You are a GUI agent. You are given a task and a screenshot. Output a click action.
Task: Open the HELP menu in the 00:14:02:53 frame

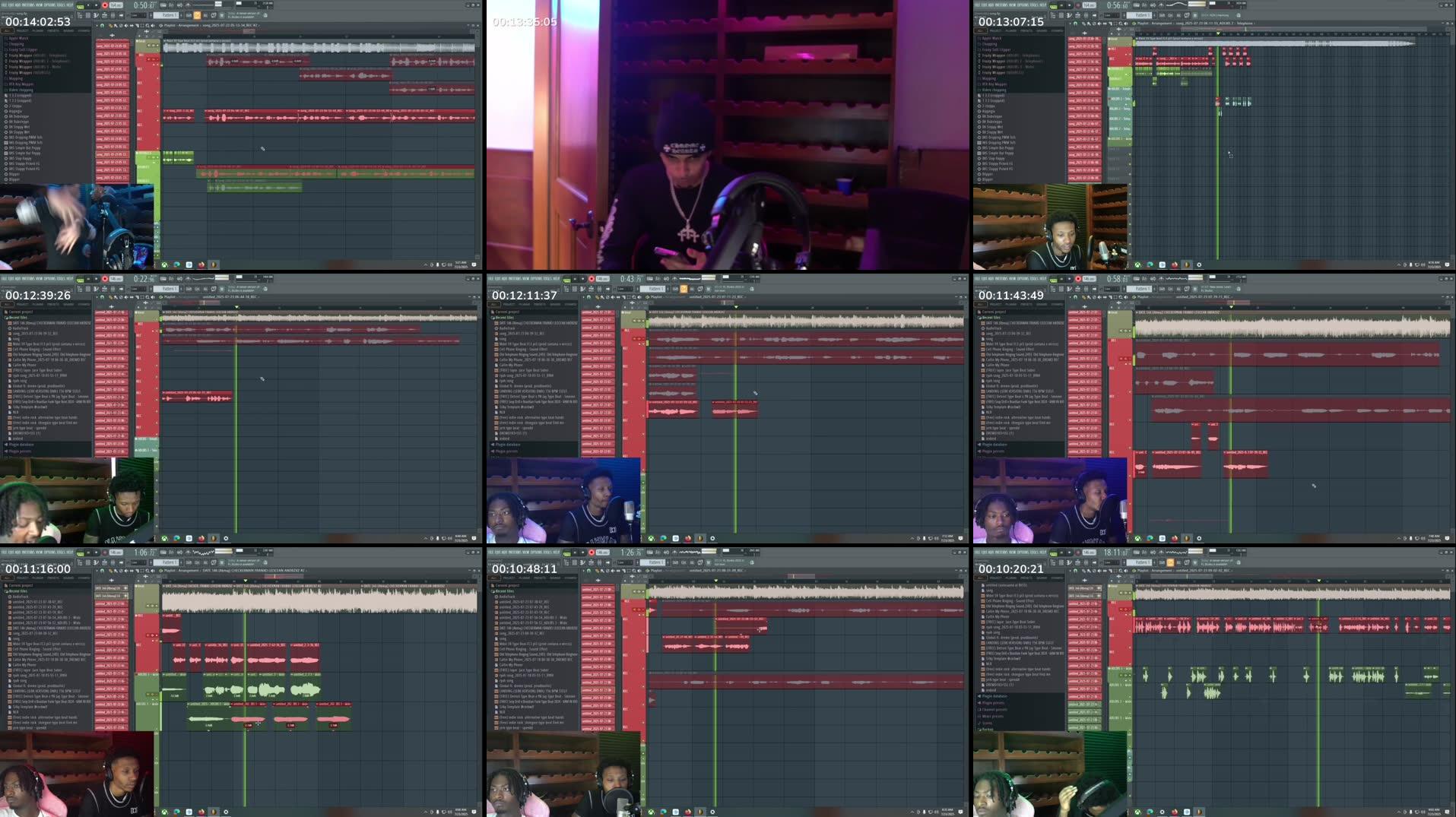(70, 5)
